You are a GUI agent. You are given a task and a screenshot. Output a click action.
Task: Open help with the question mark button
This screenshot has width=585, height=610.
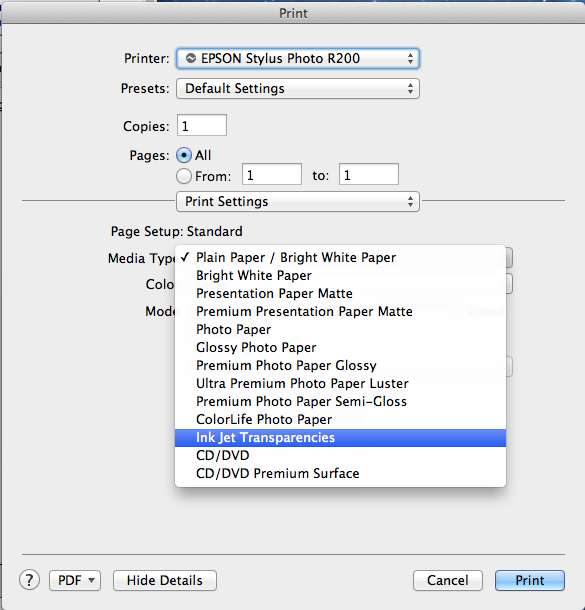click(x=29, y=580)
